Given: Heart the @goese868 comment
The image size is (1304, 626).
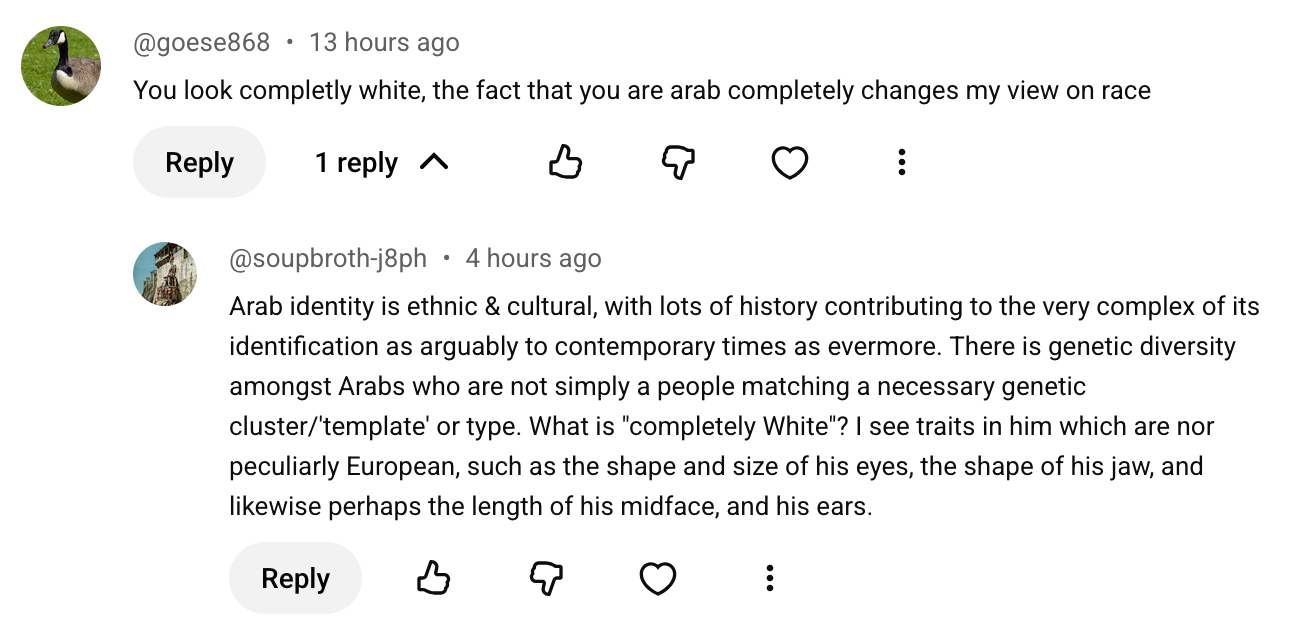Looking at the screenshot, I should tap(789, 162).
